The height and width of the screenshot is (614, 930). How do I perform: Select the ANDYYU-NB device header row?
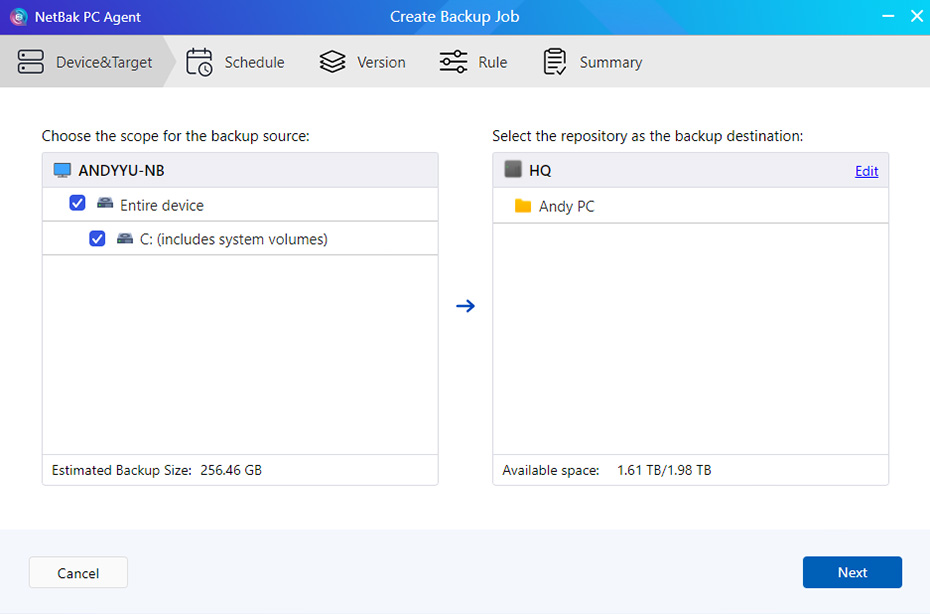point(240,170)
